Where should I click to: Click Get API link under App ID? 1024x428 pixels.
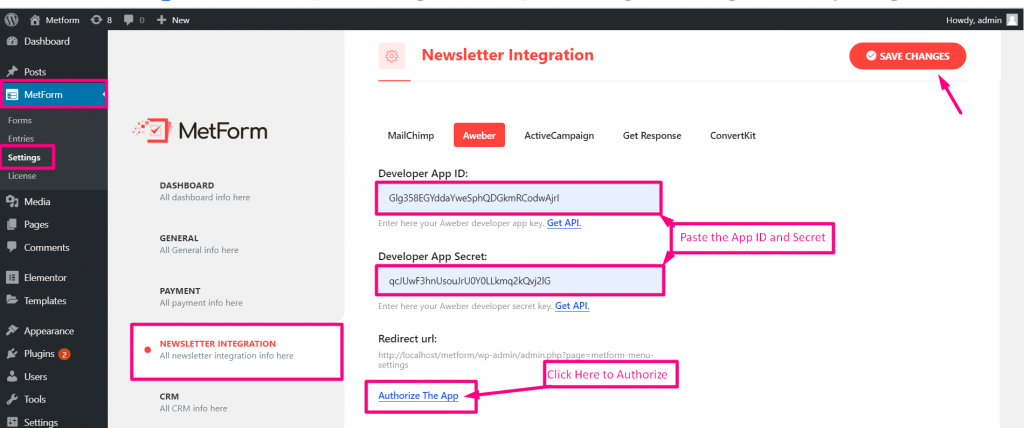click(x=564, y=223)
